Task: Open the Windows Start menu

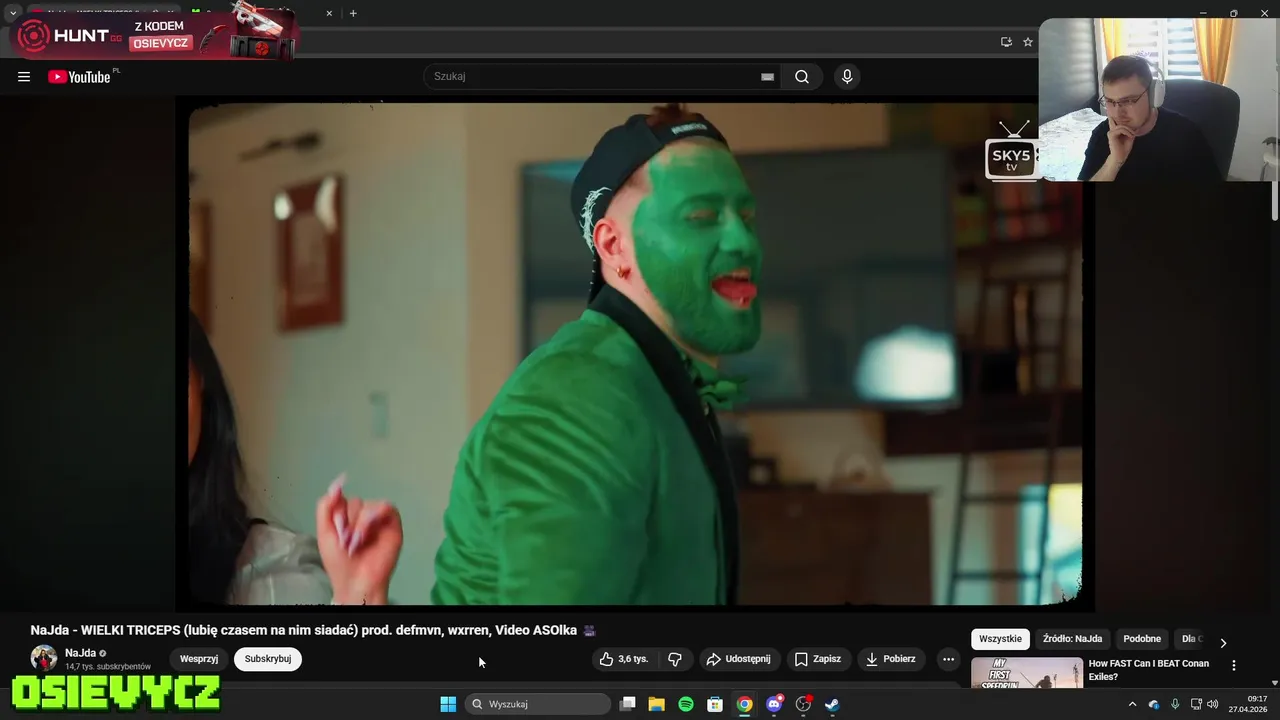Action: (448, 704)
